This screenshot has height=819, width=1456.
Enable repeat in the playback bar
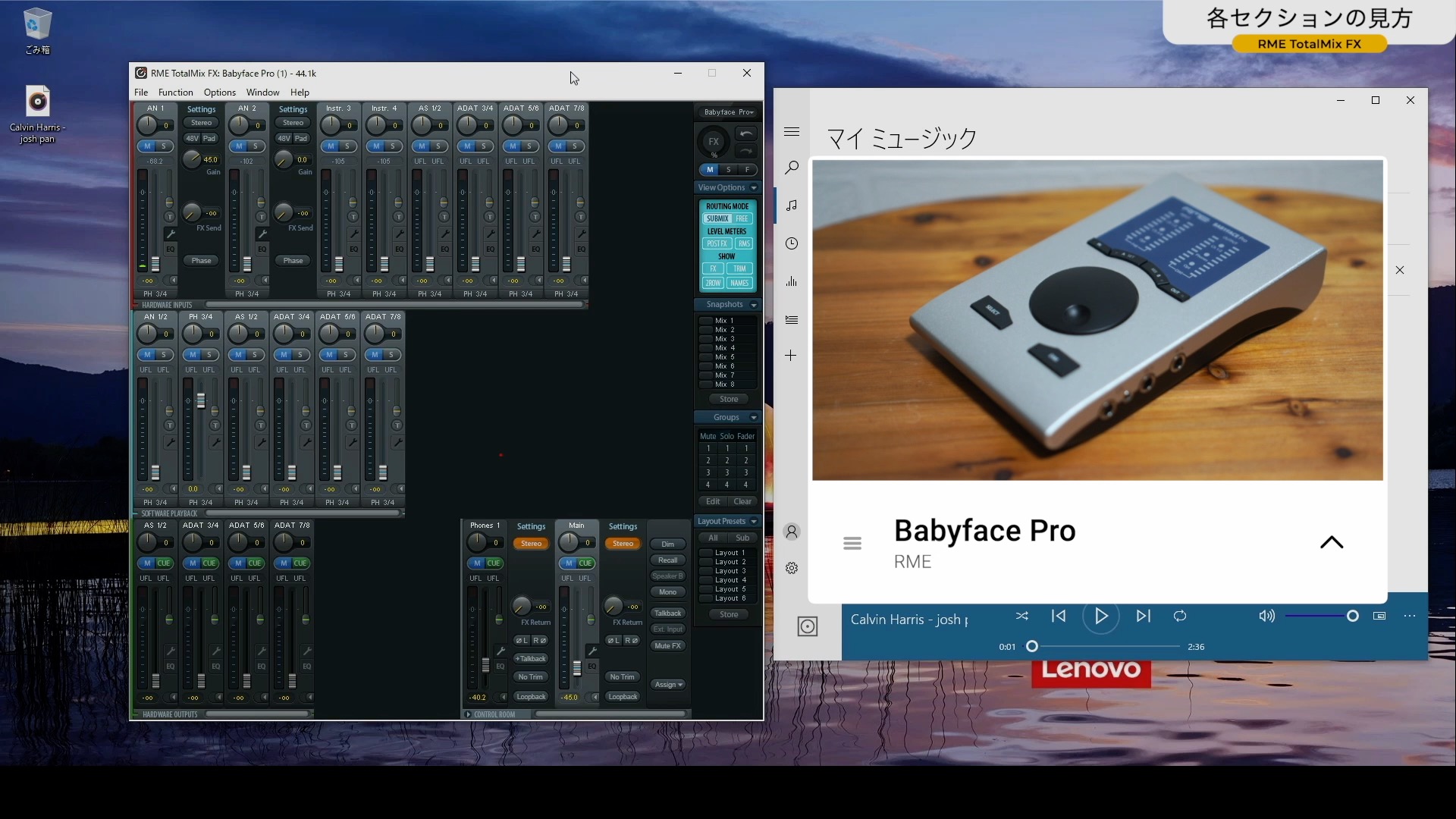[1179, 617]
